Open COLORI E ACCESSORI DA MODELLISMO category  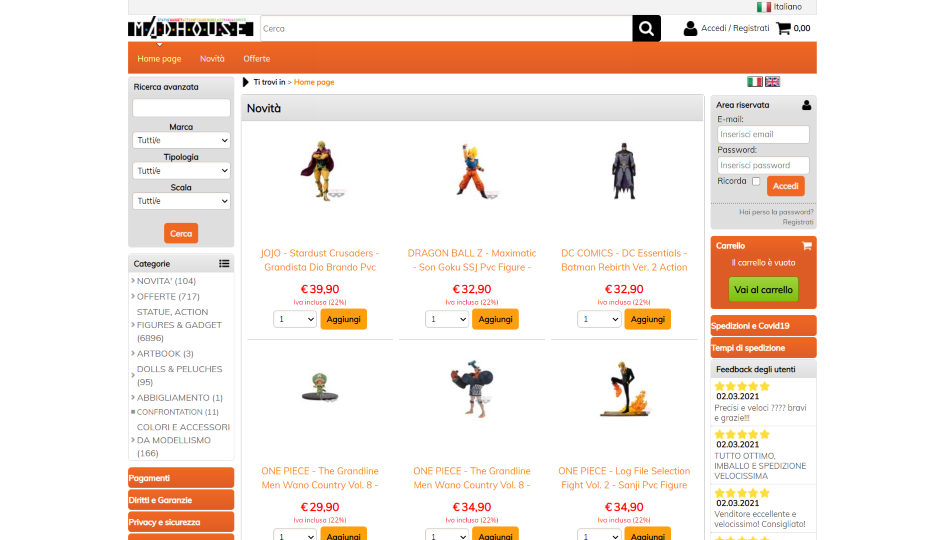[183, 440]
